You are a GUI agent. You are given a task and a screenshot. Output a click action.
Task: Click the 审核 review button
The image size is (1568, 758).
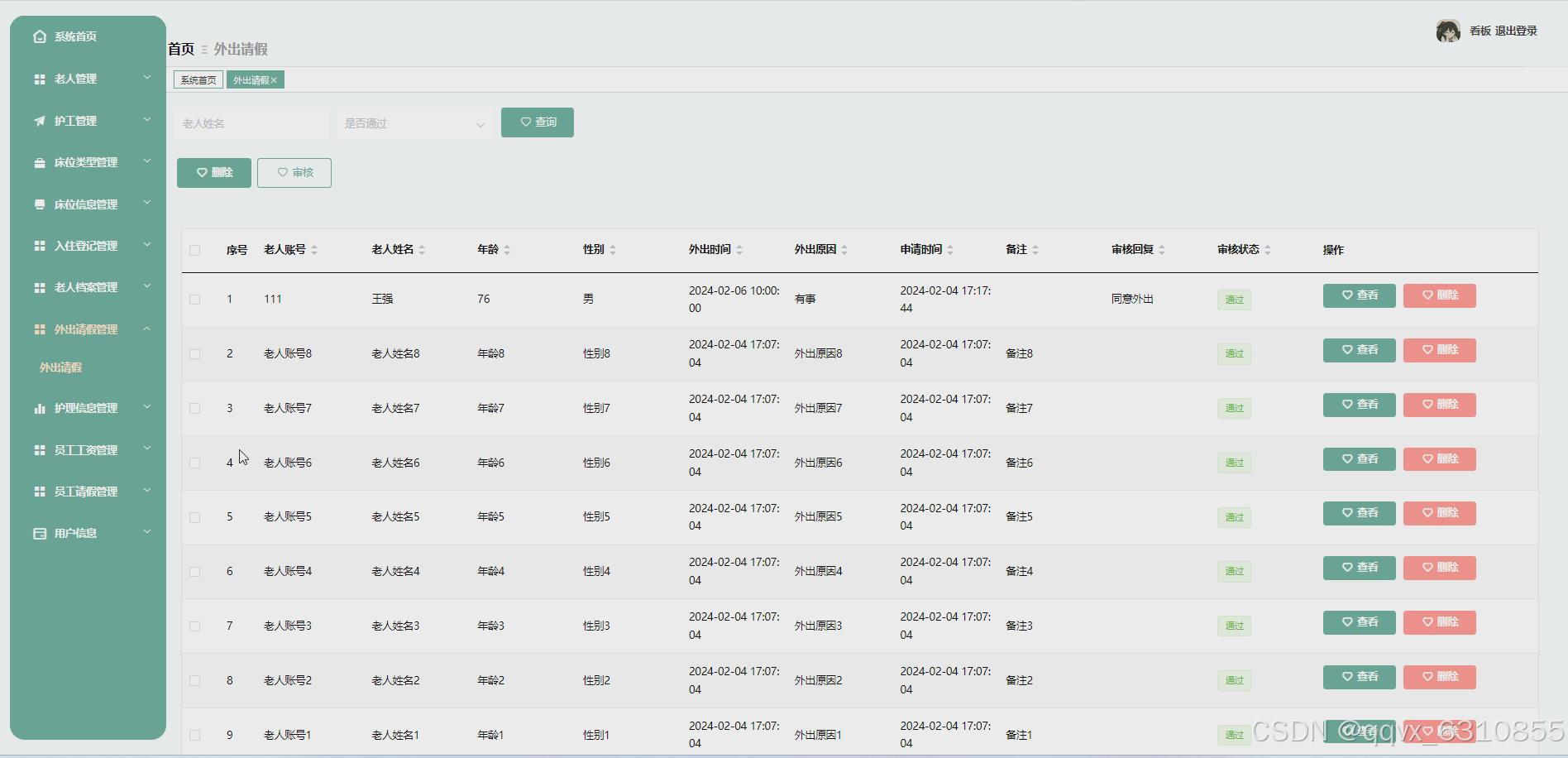(294, 173)
